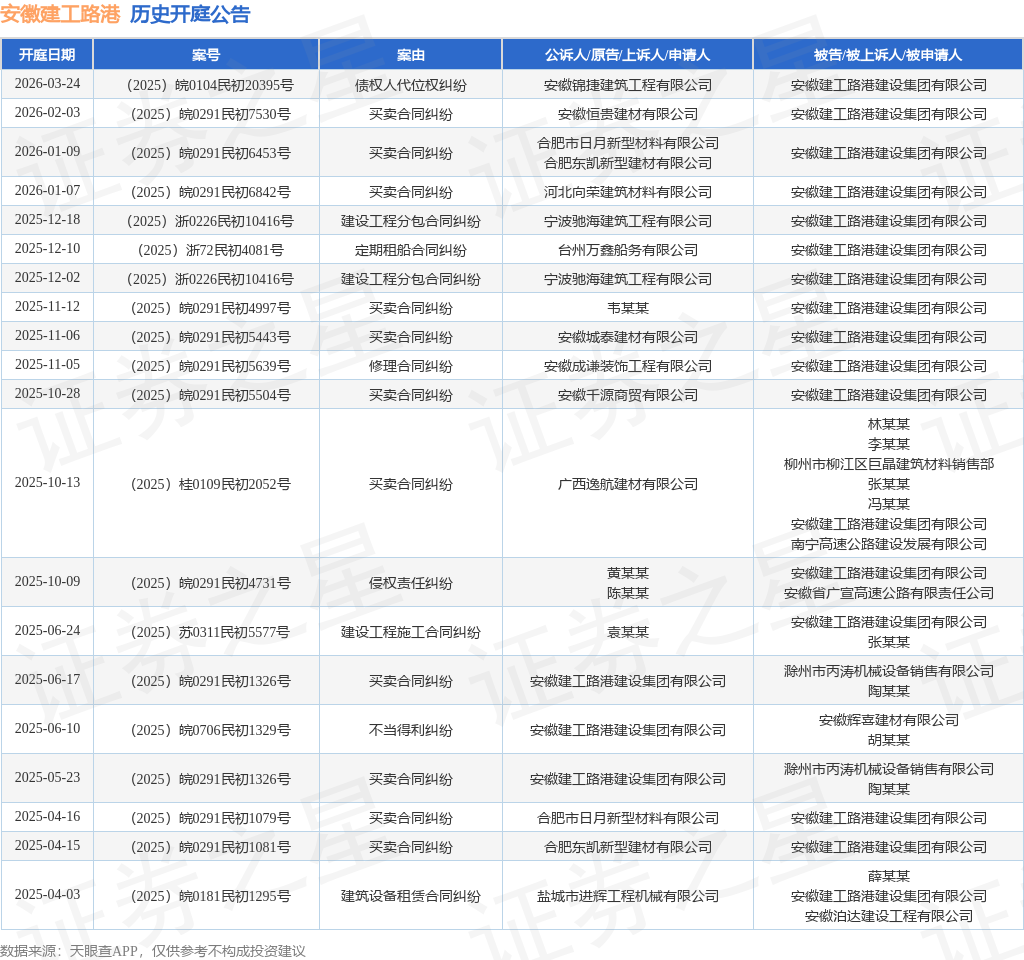Click case number (2025)浙72民初4081号
1024x960 pixels.
pyautogui.click(x=211, y=250)
